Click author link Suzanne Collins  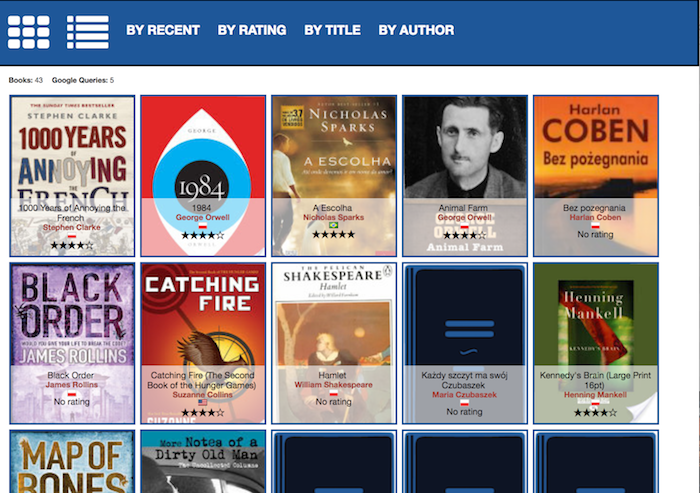pyautogui.click(x=203, y=395)
